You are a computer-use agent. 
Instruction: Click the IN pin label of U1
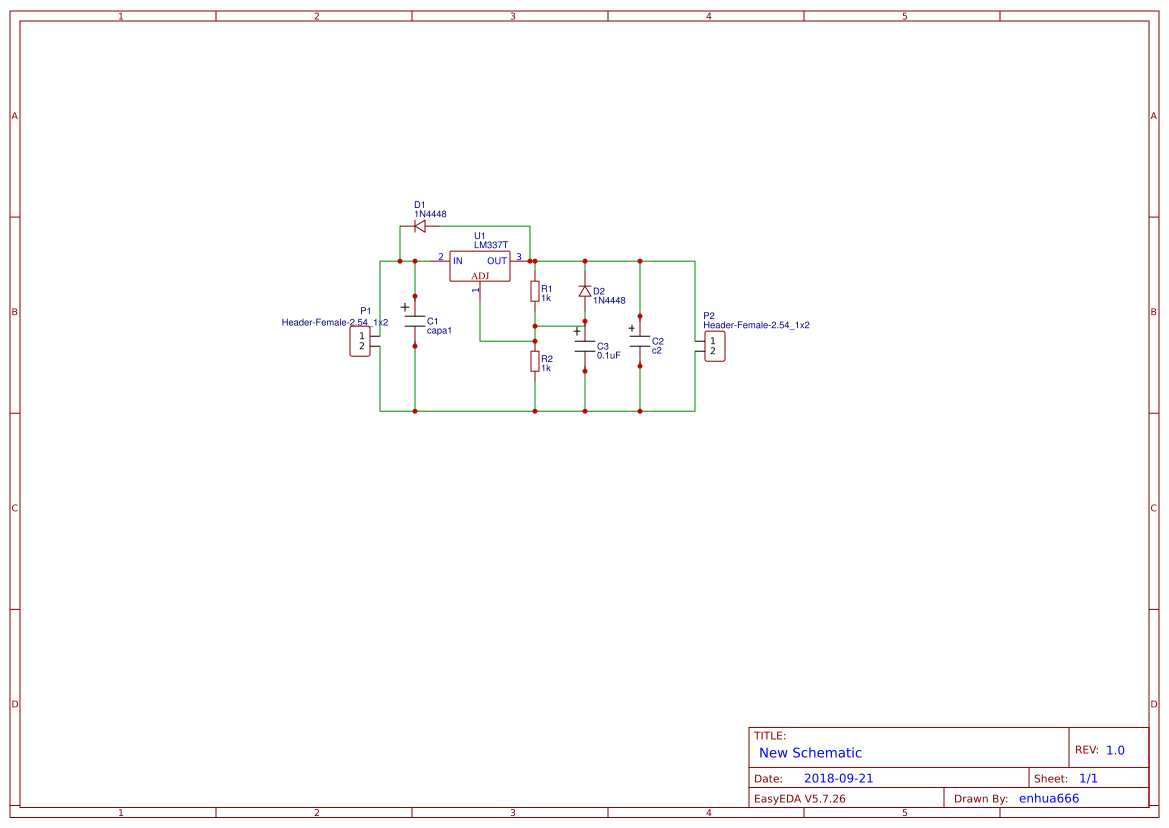coord(457,259)
